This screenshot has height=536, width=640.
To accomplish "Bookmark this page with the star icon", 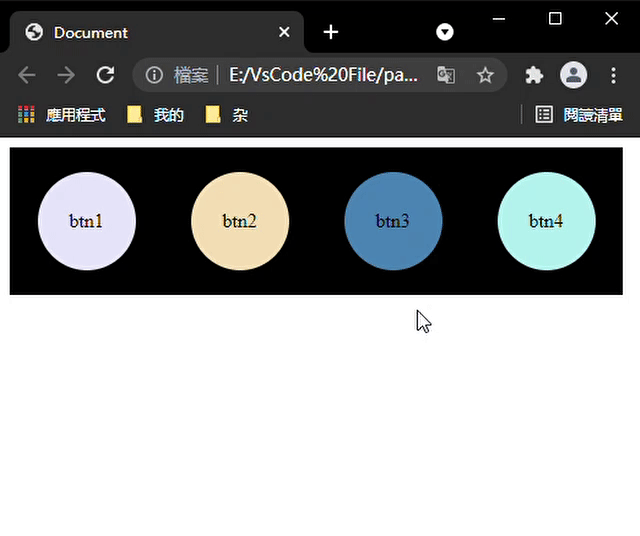I will [485, 75].
